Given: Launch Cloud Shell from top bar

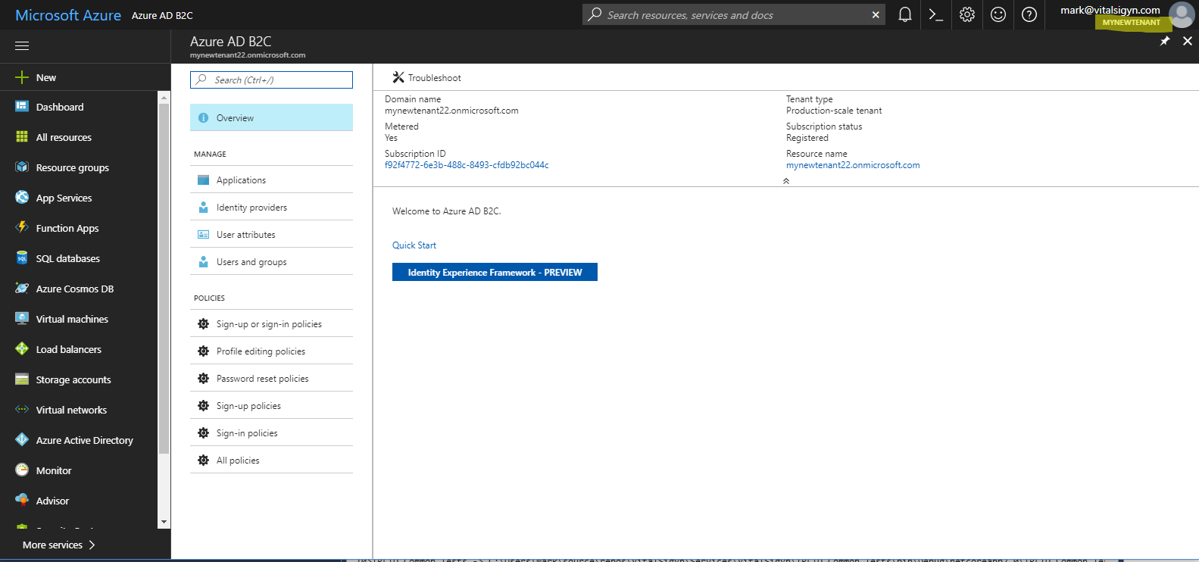Looking at the screenshot, I should point(936,15).
